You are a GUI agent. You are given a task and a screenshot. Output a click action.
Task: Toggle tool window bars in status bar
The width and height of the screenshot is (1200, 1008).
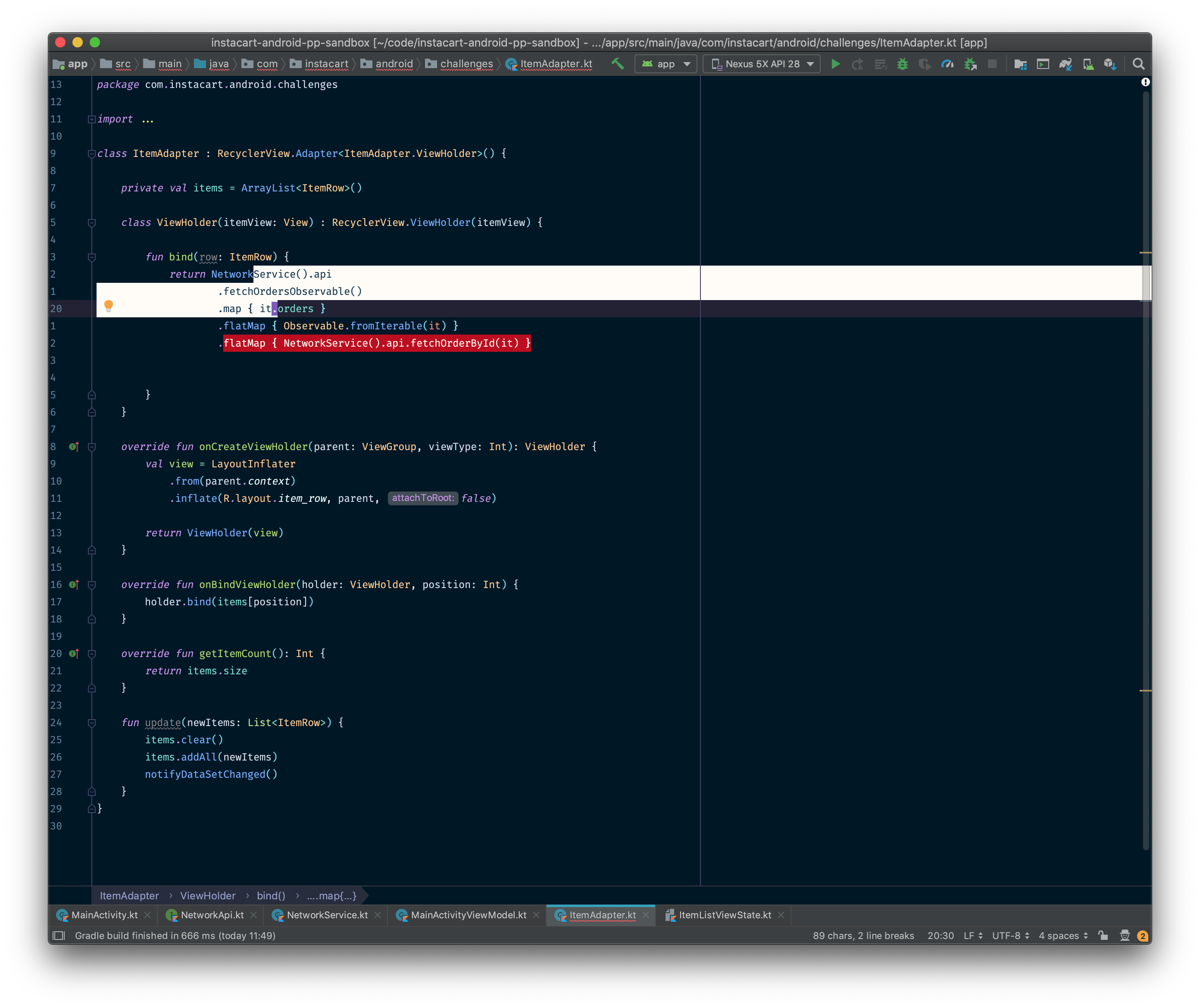pos(58,936)
